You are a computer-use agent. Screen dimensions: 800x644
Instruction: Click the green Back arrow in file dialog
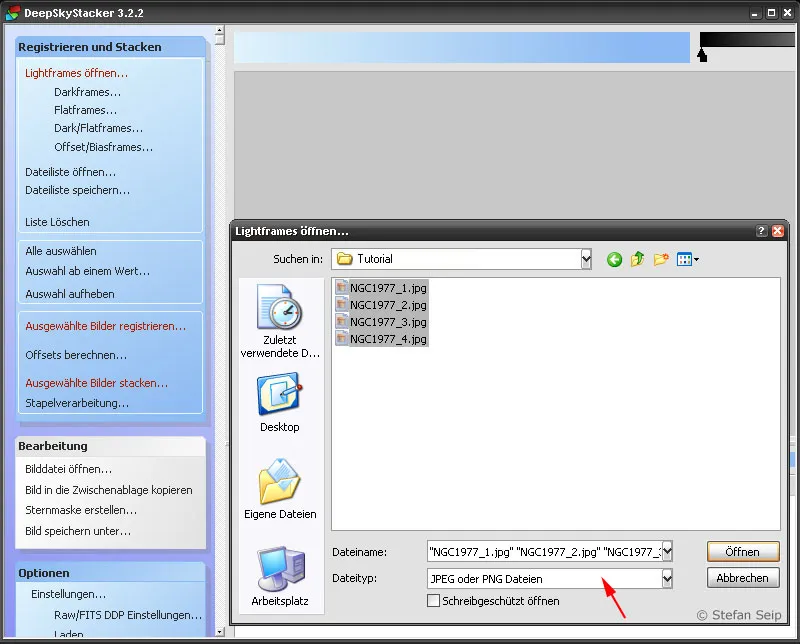click(x=614, y=260)
